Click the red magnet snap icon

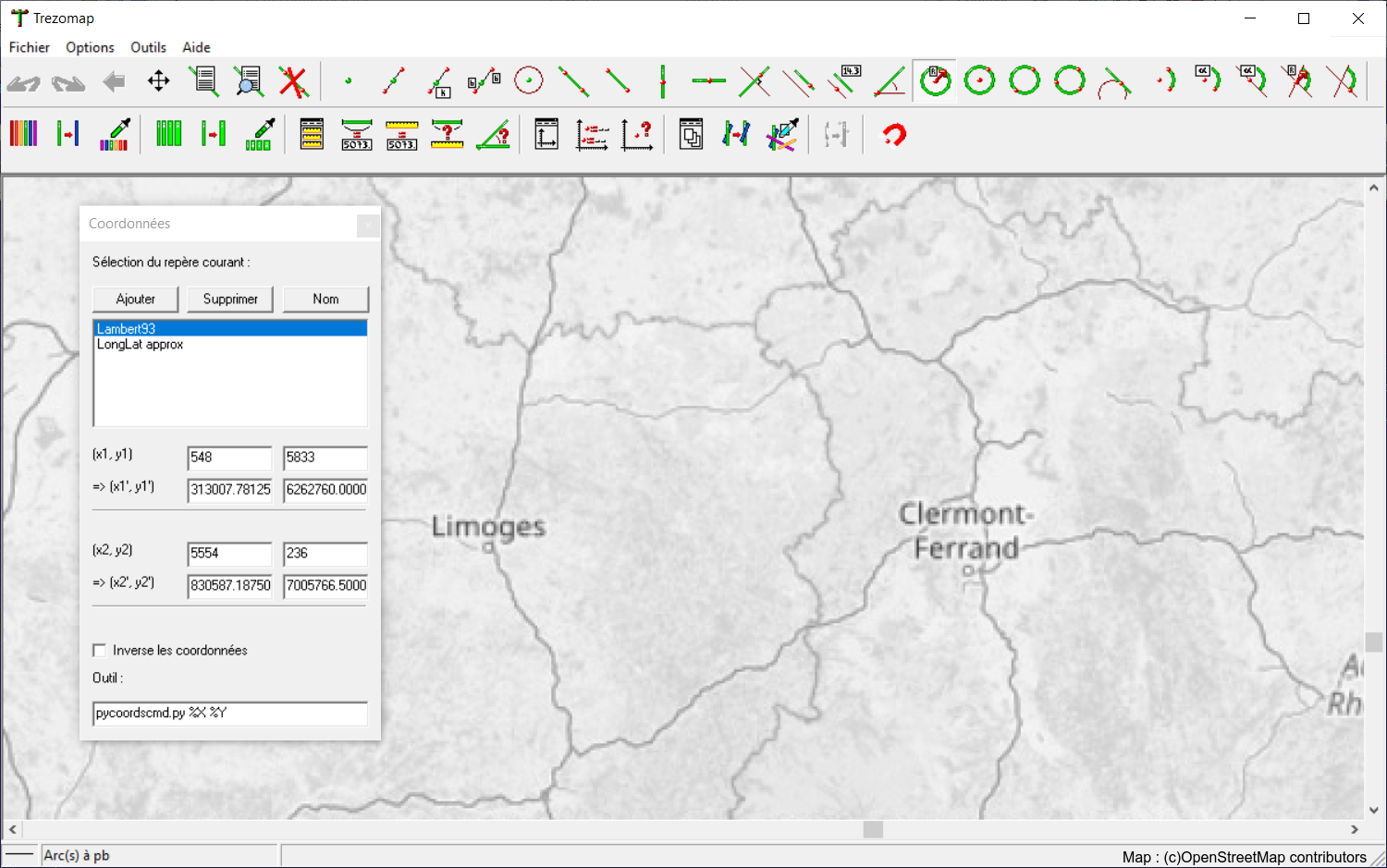point(893,135)
